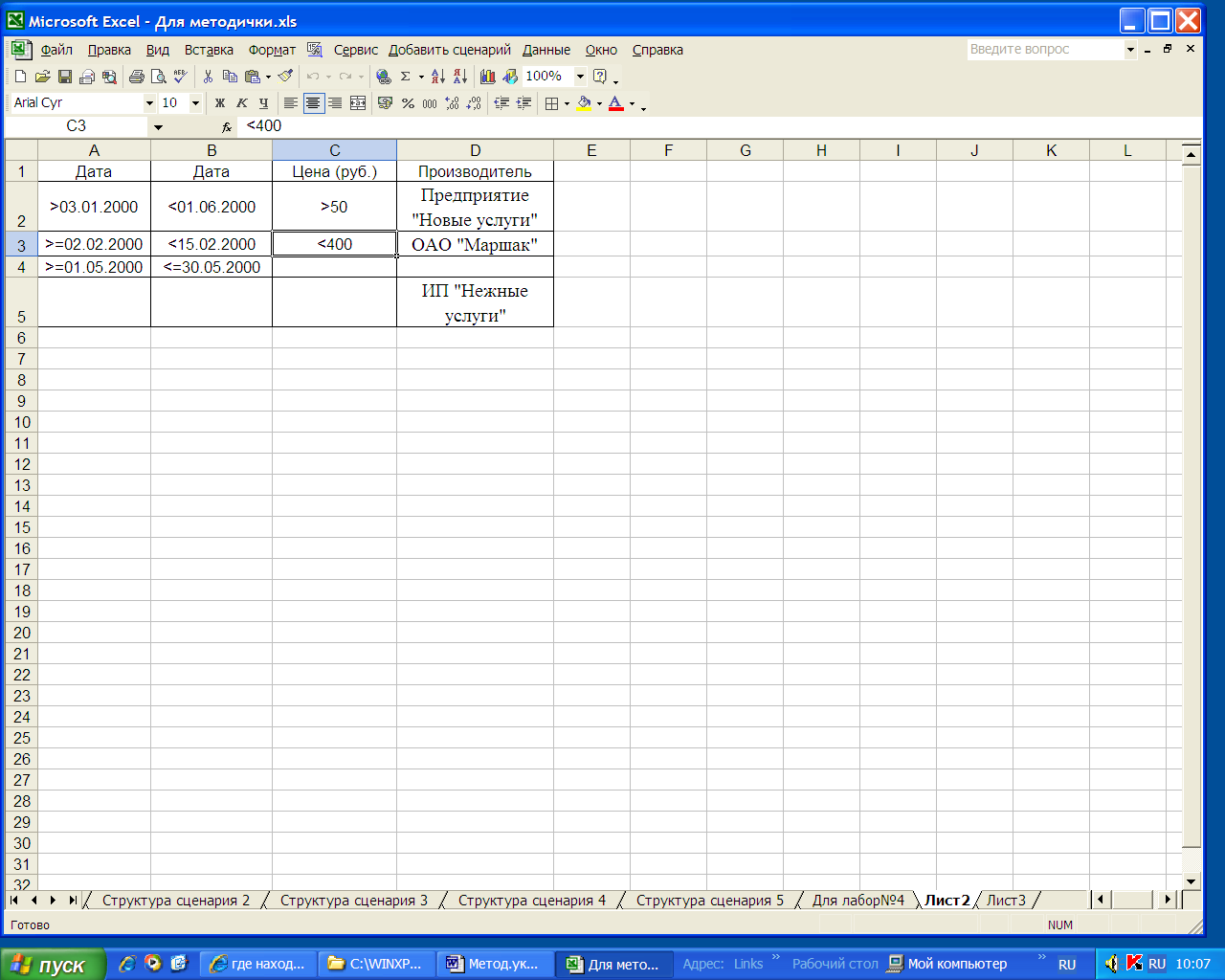The width and height of the screenshot is (1225, 980).
Task: Open the C:\WINXP... folder taskbar button
Action: [x=377, y=964]
